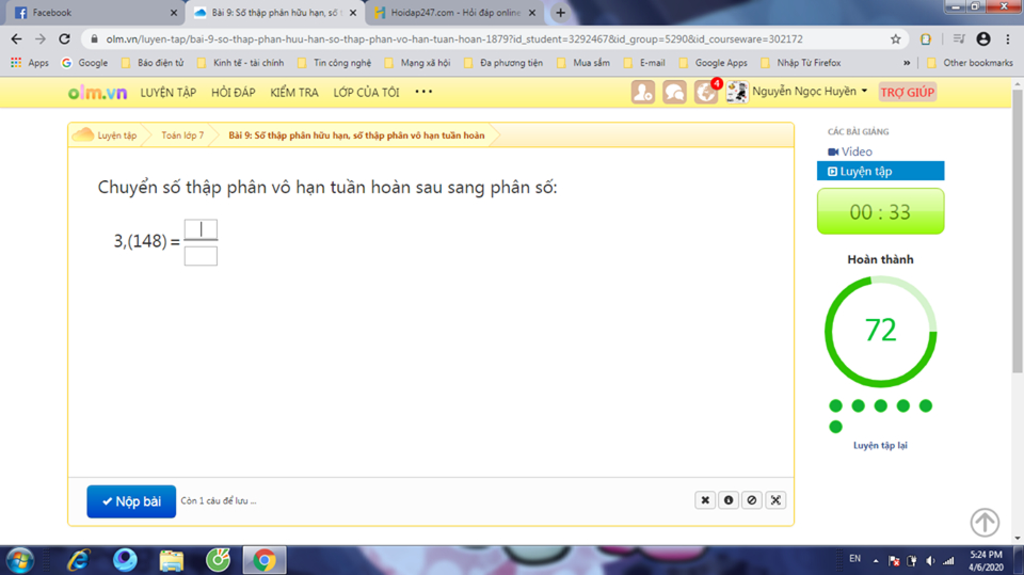Open the Mạng xã hội bookmark folder
The width and height of the screenshot is (1024, 575).
(x=418, y=63)
